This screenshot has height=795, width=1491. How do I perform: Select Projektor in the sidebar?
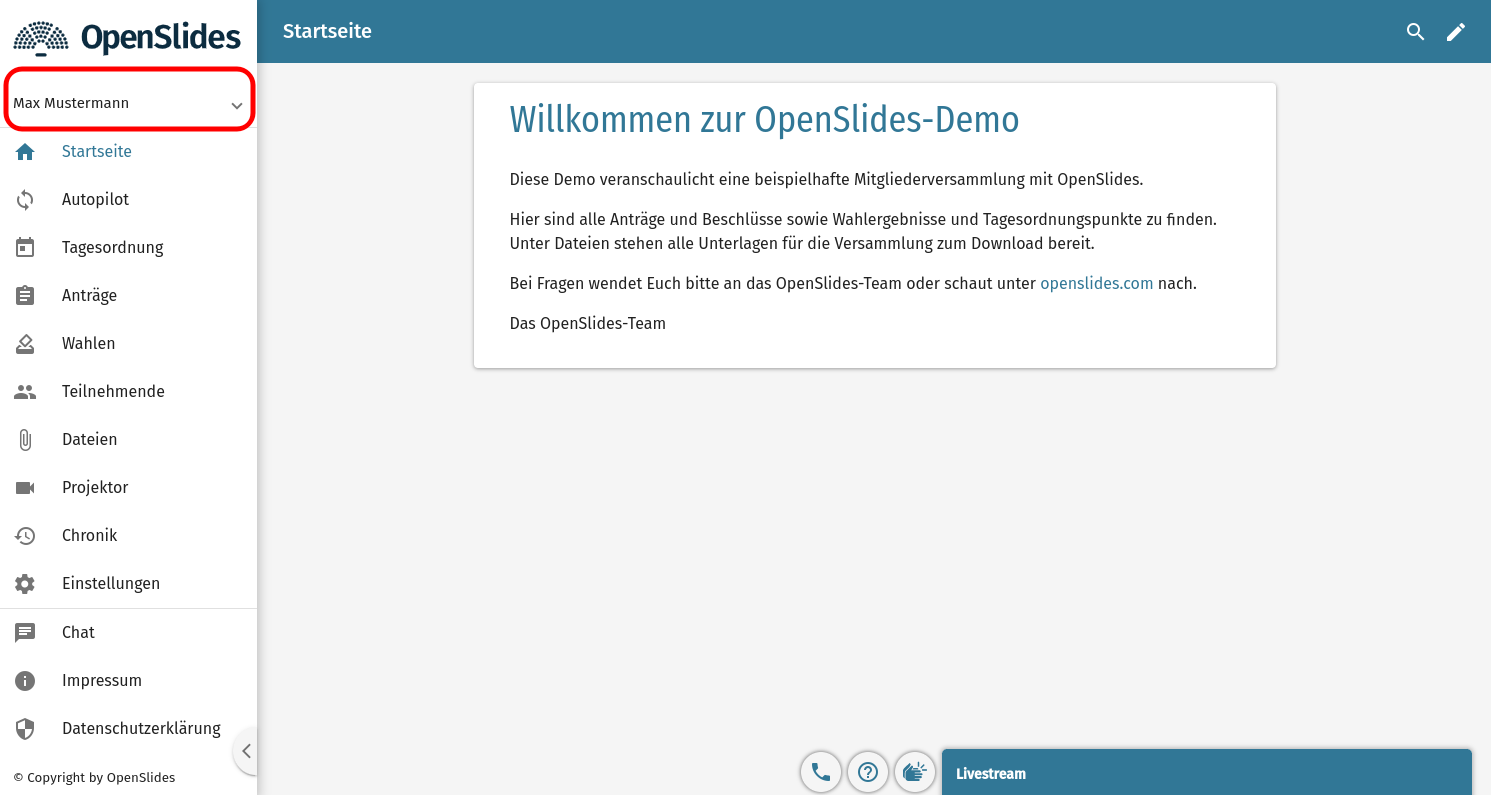pyautogui.click(x=129, y=488)
